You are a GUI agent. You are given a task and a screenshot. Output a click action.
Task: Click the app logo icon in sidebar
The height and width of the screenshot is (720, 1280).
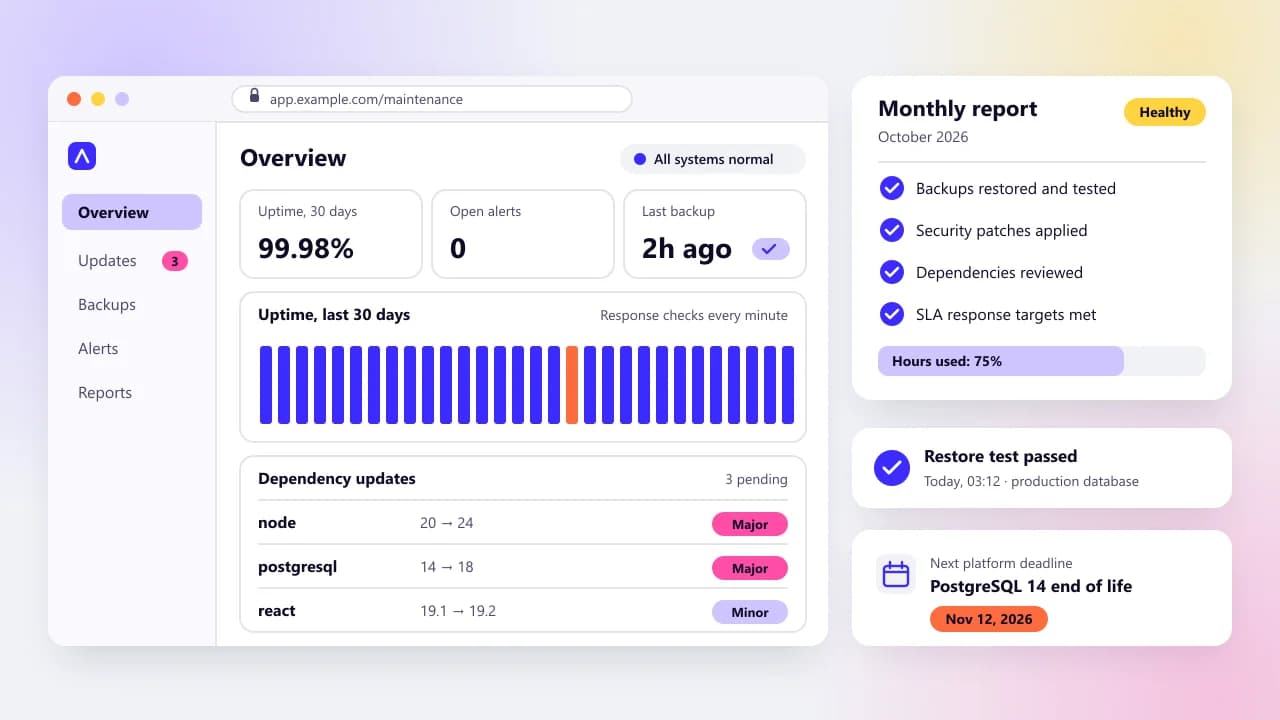click(x=82, y=156)
